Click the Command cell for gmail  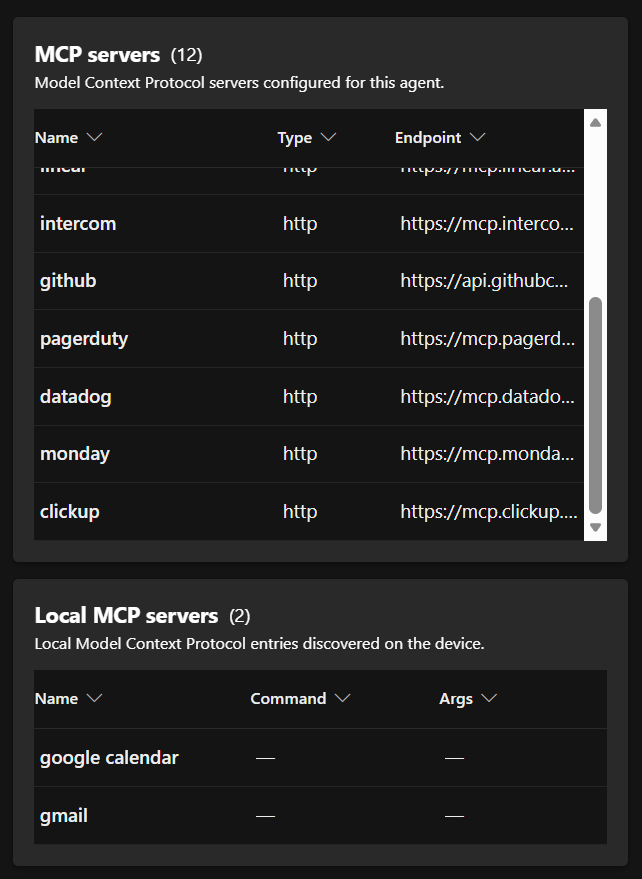tap(265, 816)
